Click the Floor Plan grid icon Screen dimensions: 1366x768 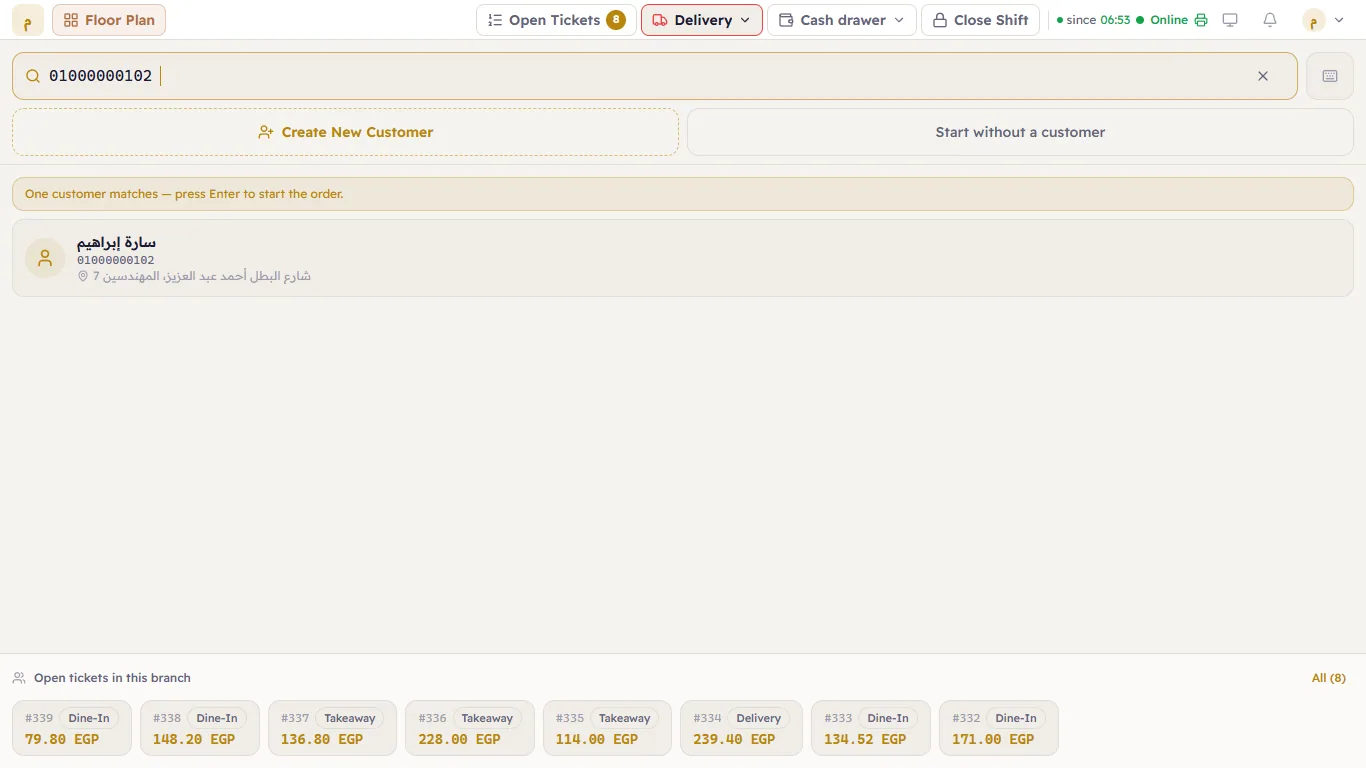point(71,20)
